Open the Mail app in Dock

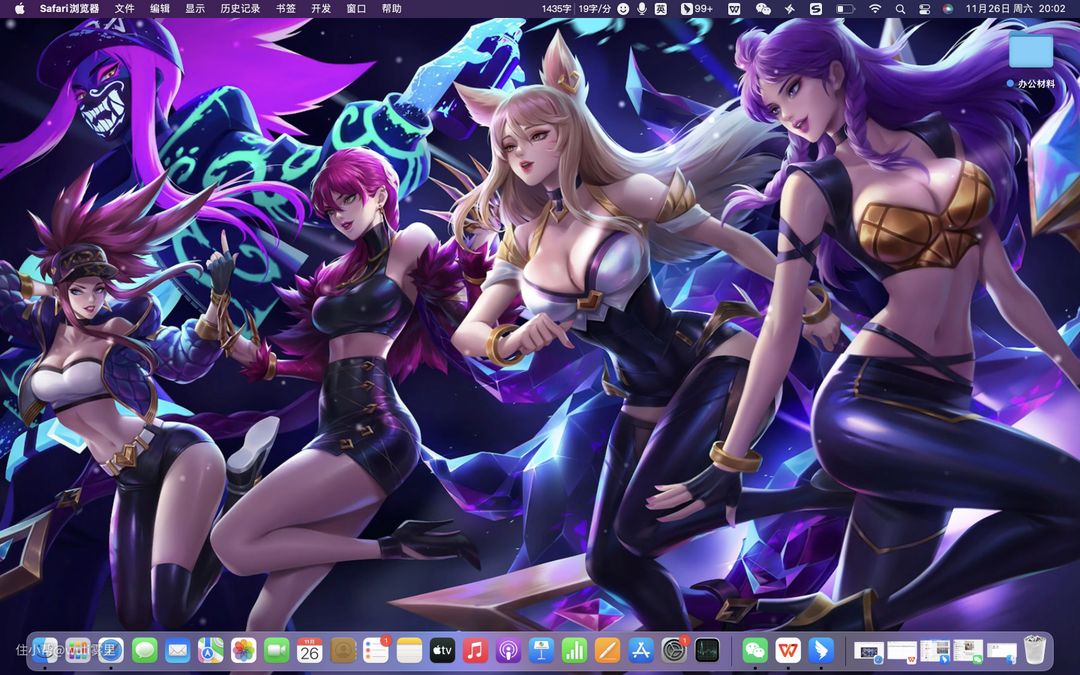pos(178,650)
